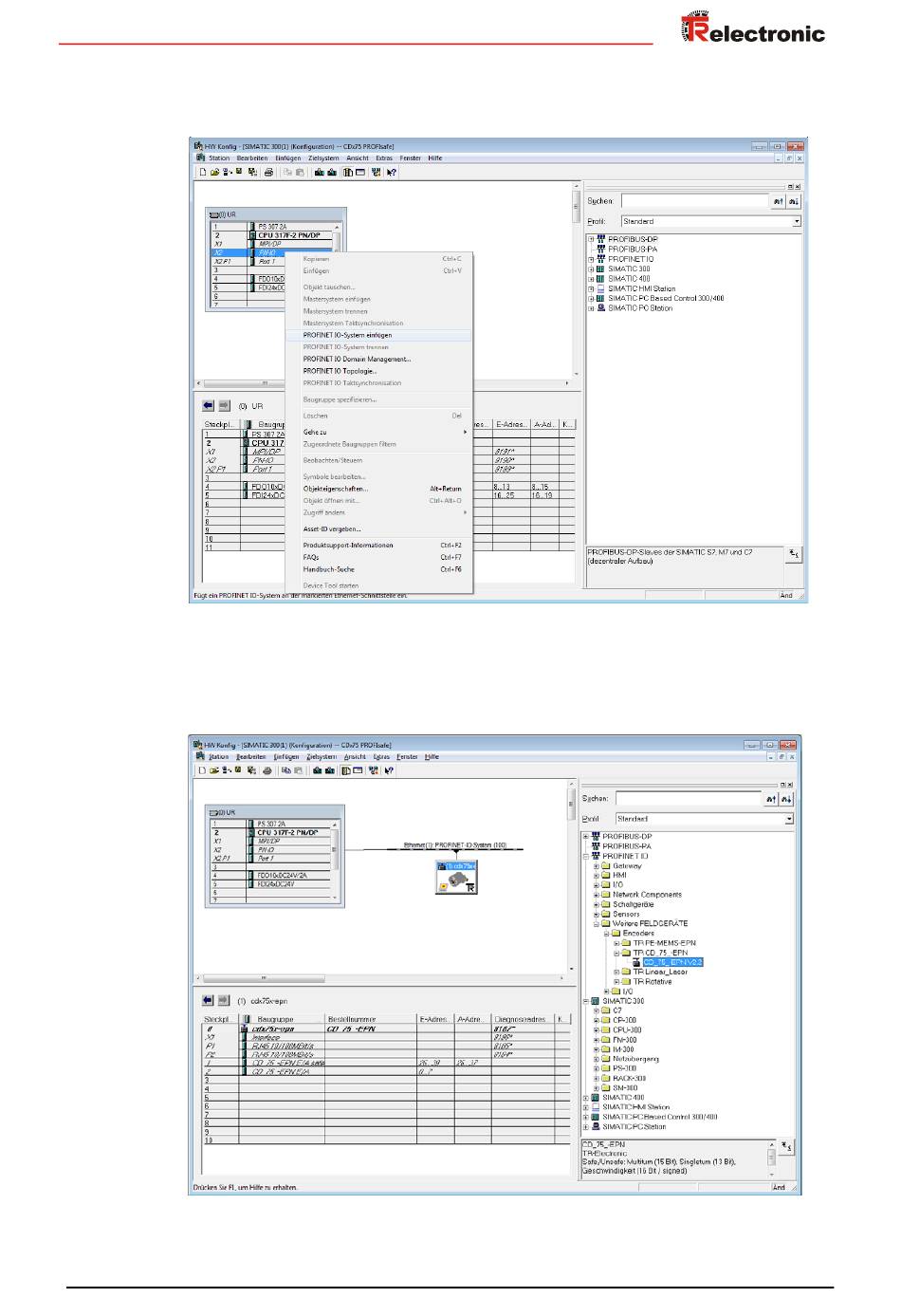
Task: Select FDO10xDC24V/2A row in lower rack
Action: pos(270,875)
